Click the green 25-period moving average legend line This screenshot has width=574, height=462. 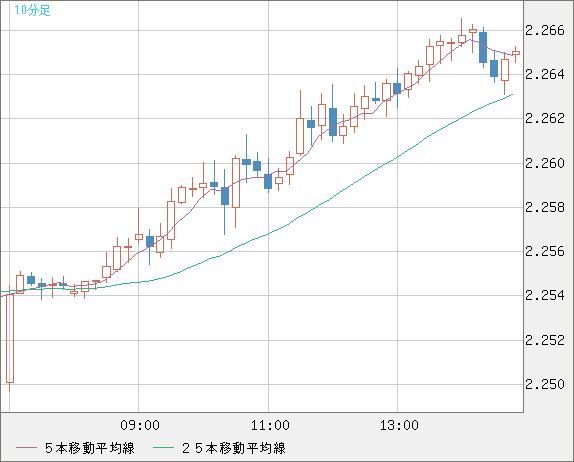click(163, 448)
